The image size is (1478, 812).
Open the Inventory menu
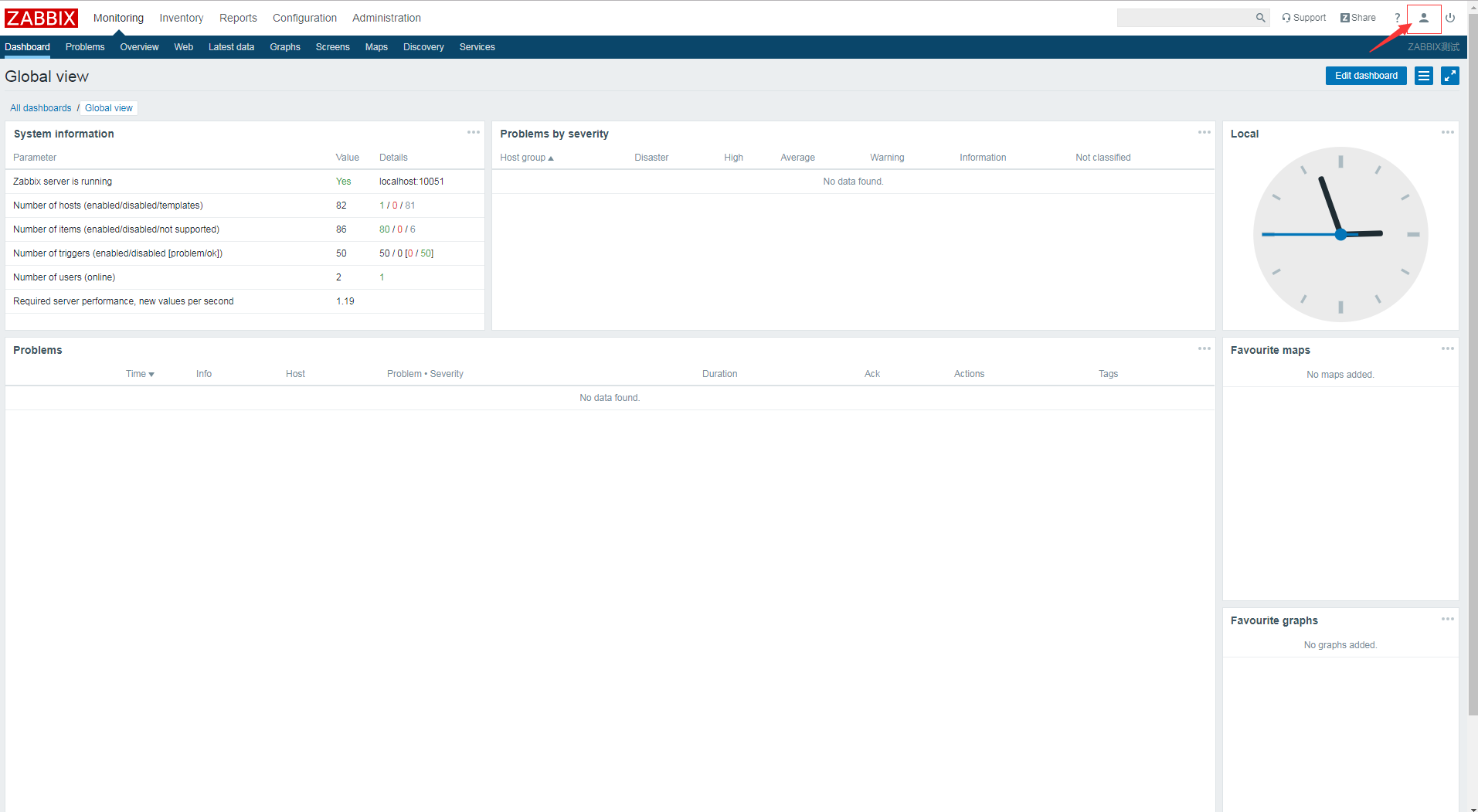coord(182,18)
